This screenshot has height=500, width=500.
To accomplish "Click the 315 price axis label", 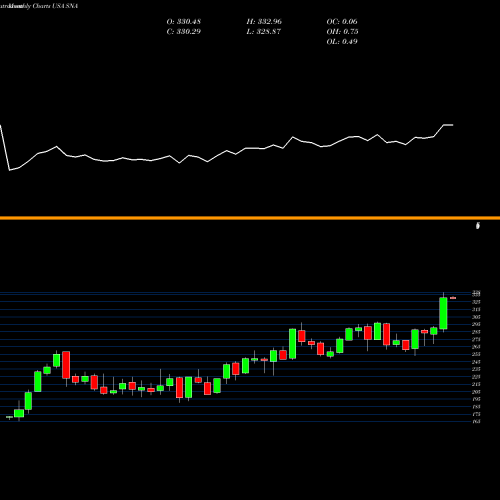I will click(x=476, y=309).
